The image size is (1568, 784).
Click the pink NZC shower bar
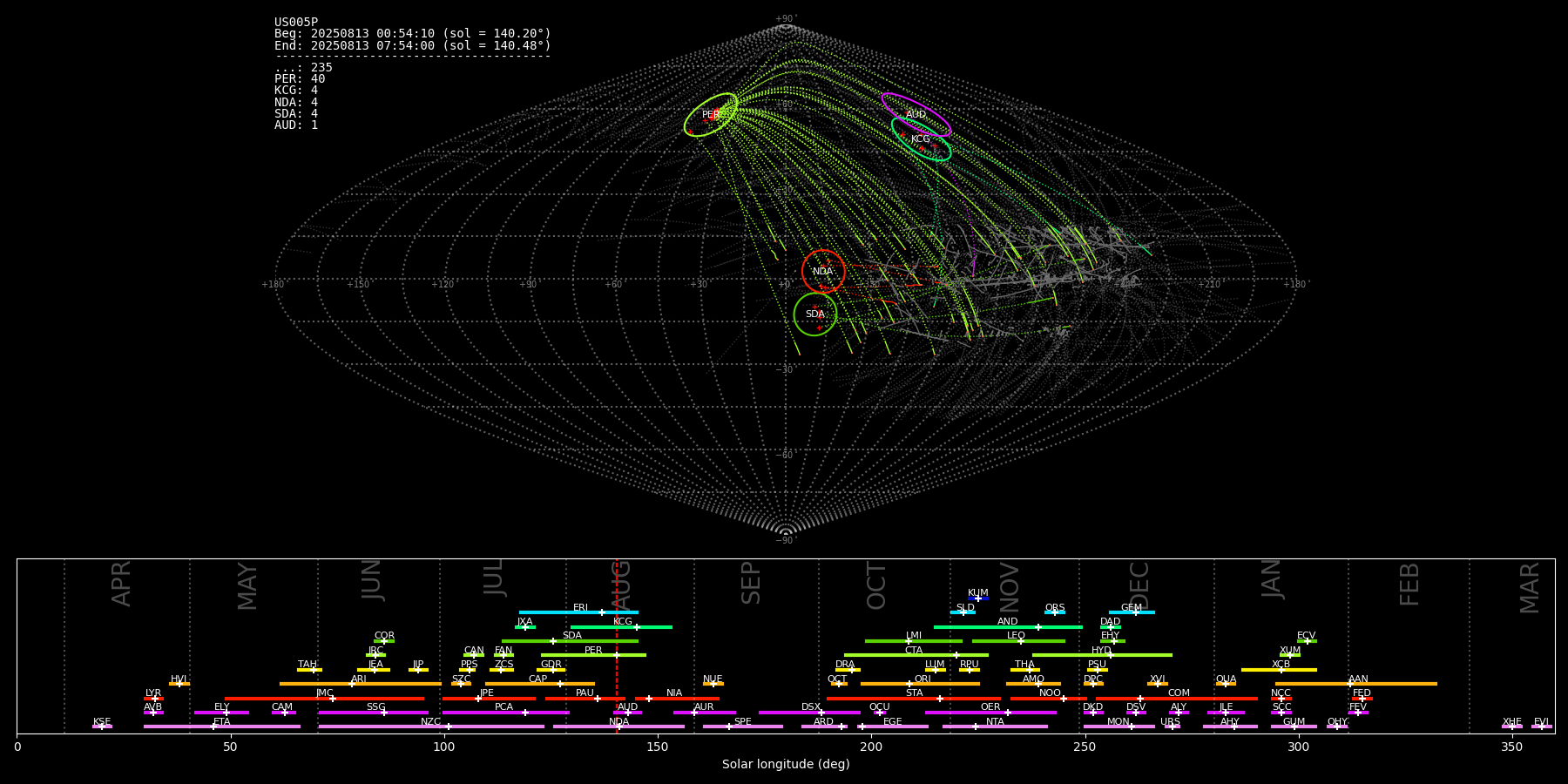pos(431,727)
